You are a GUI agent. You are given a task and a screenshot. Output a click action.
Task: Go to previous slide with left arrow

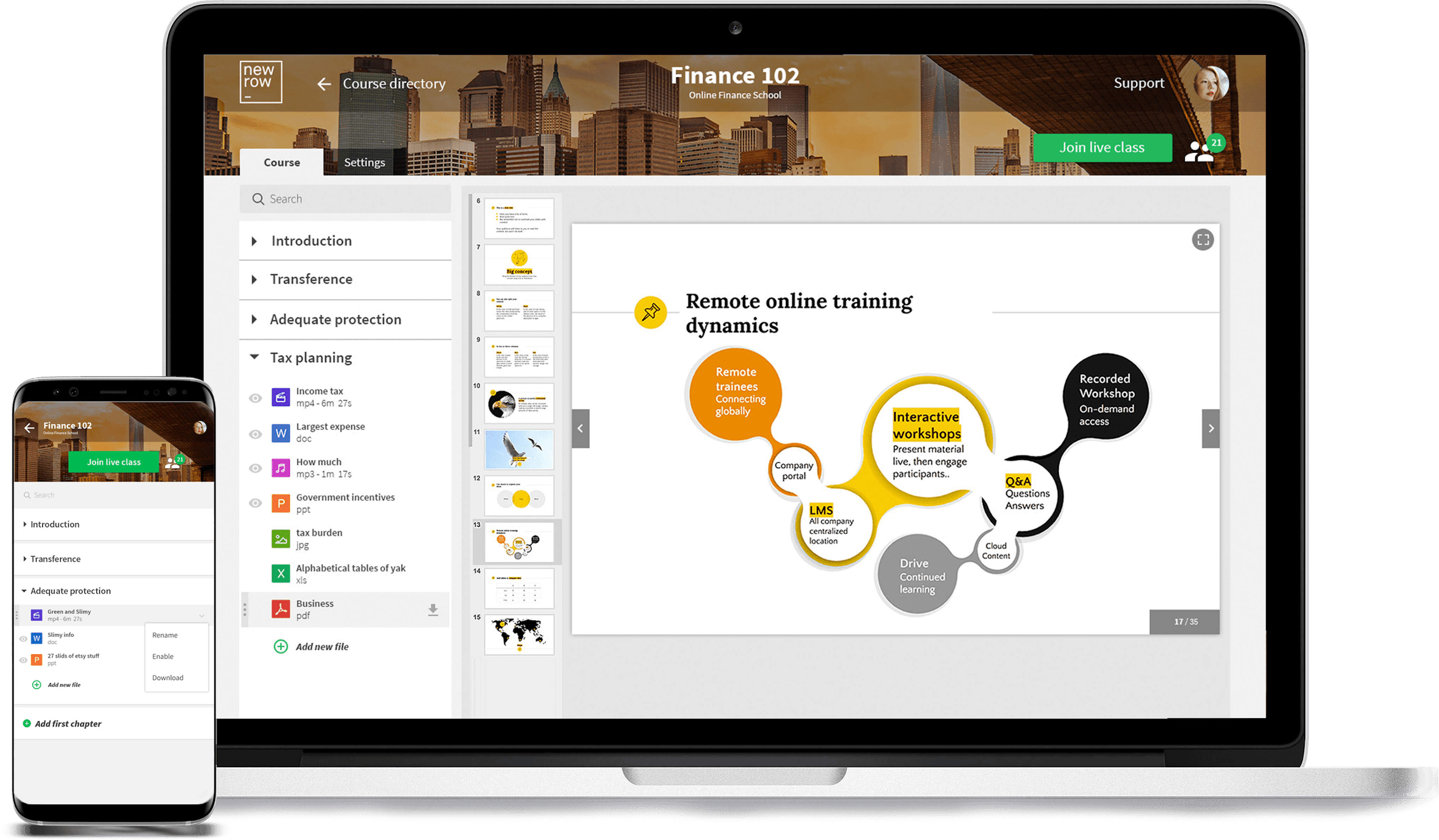click(x=580, y=428)
